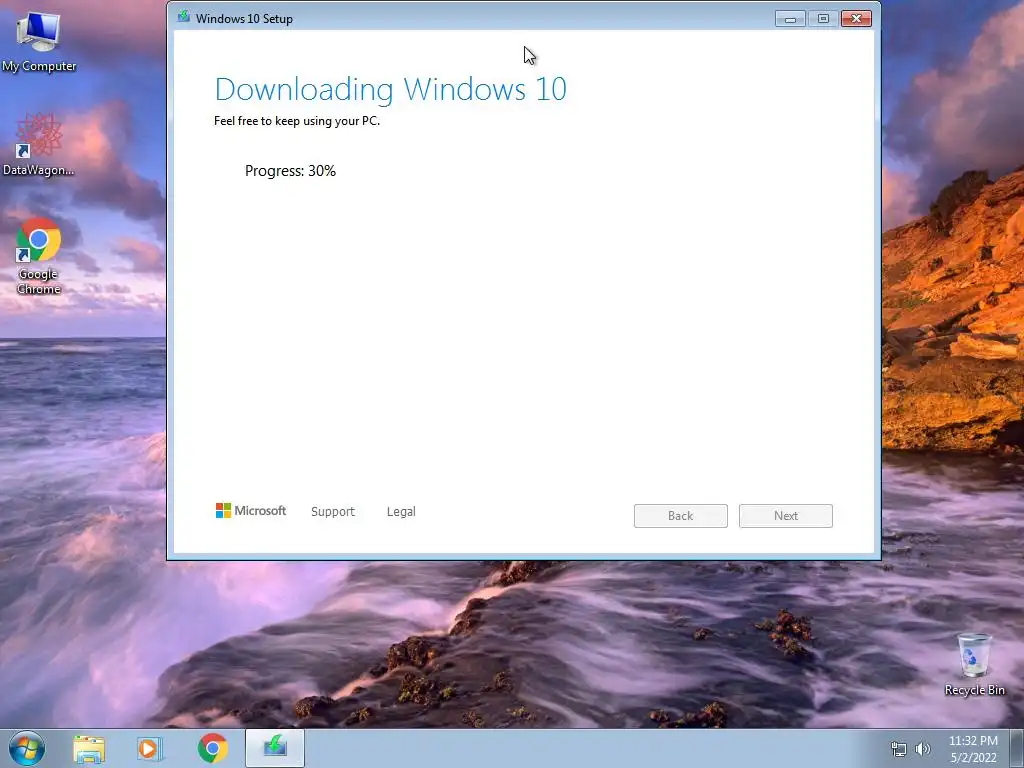The height and width of the screenshot is (768, 1024).
Task: Open the volume control tray icon
Action: coord(923,749)
